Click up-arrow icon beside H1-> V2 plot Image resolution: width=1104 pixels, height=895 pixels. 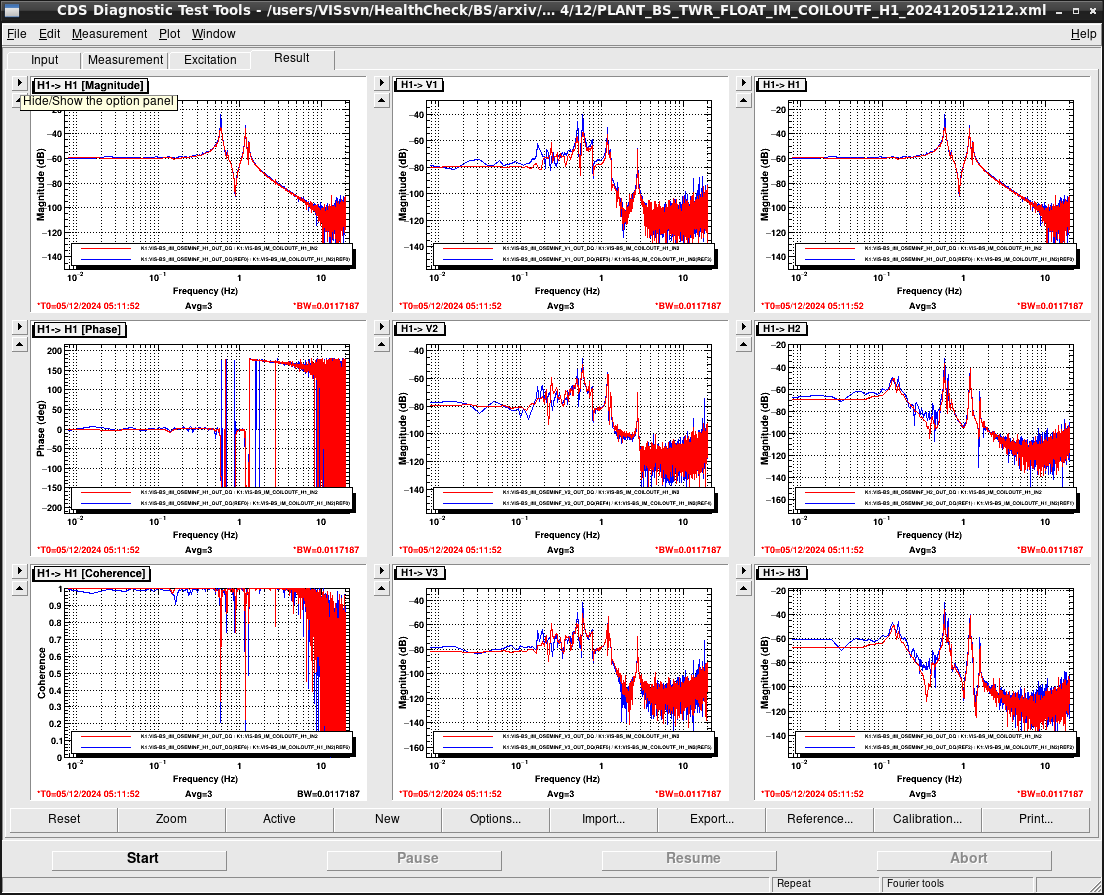[x=382, y=345]
